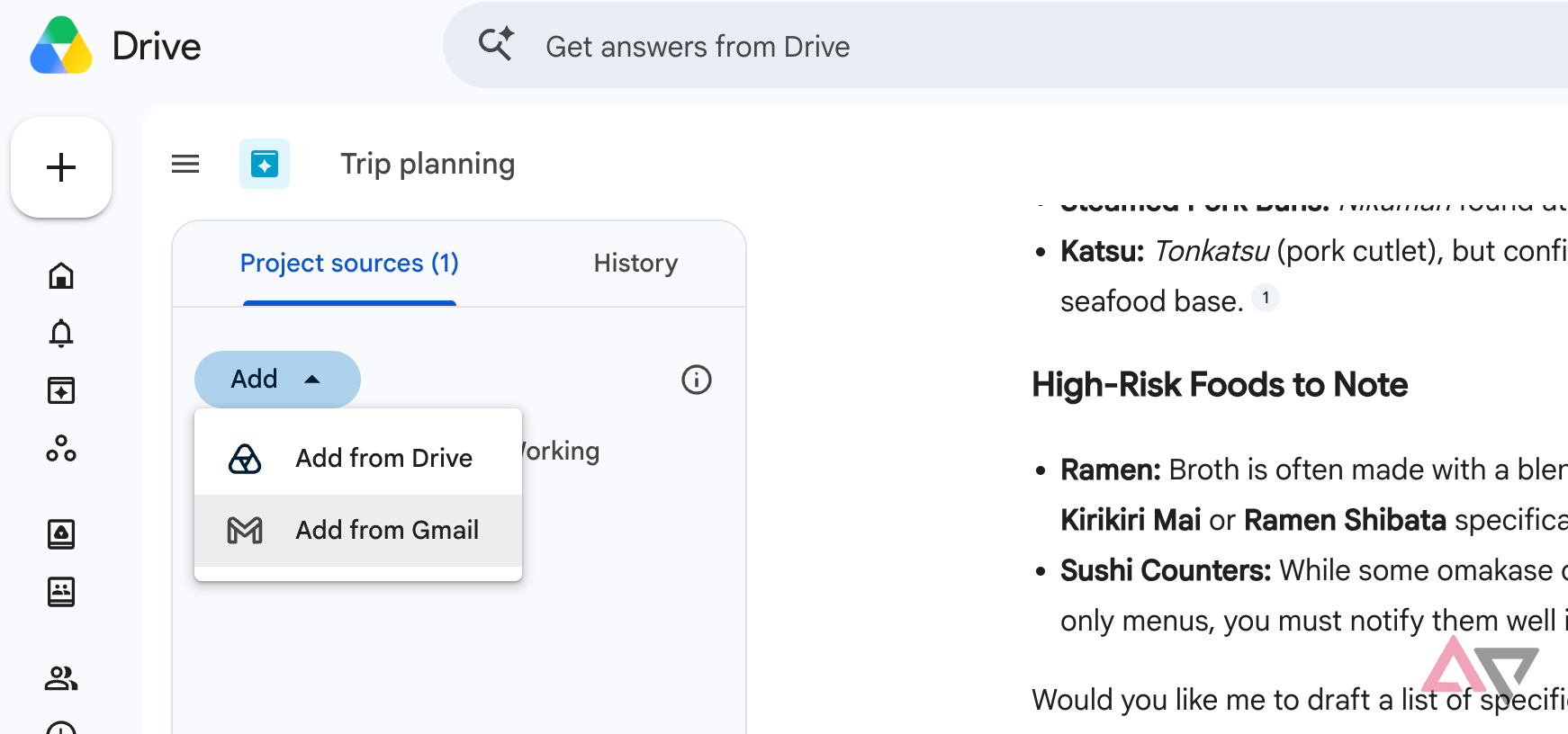Switch to the Project sources (1) tab
The image size is (1568, 734).
coord(349,263)
